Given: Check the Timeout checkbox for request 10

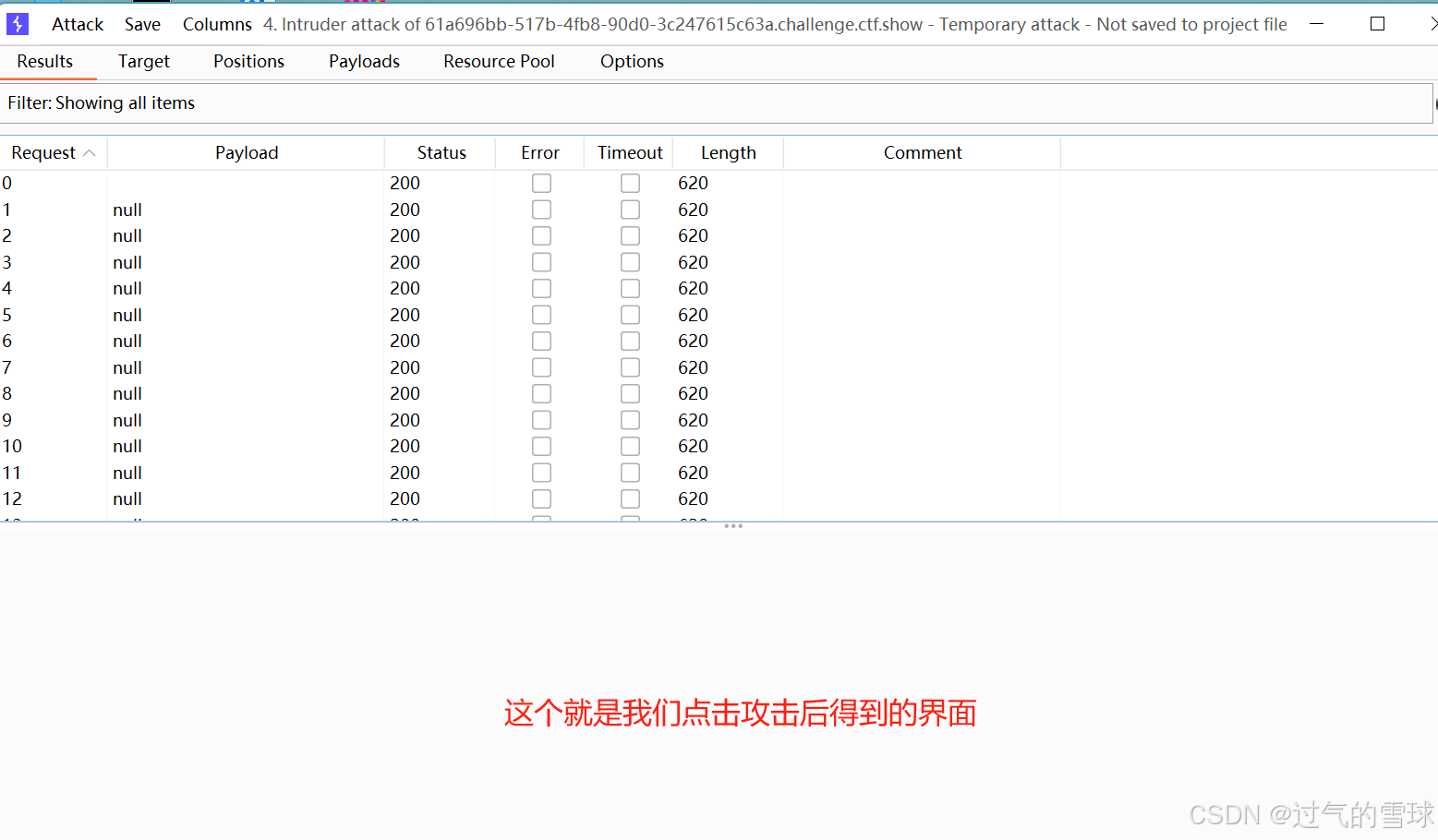Looking at the screenshot, I should 630,446.
